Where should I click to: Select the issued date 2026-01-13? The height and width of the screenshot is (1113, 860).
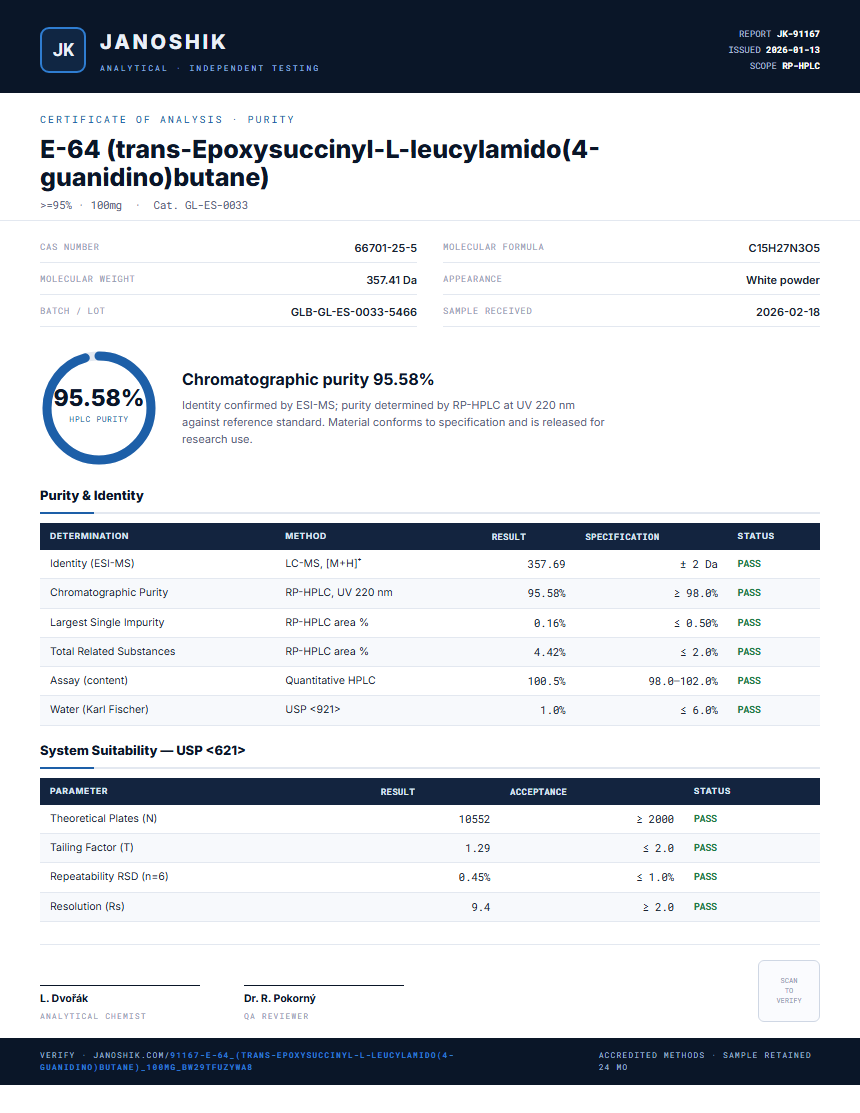click(793, 50)
